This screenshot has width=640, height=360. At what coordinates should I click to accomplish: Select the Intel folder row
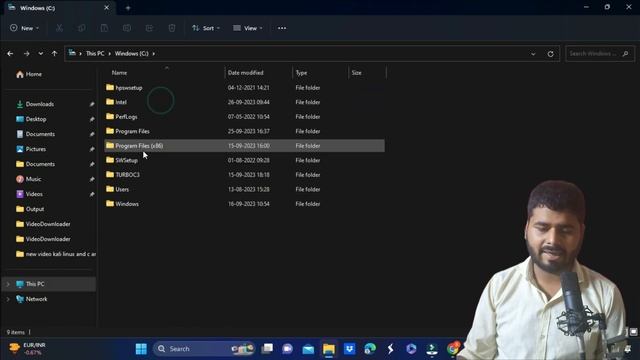tap(244, 102)
